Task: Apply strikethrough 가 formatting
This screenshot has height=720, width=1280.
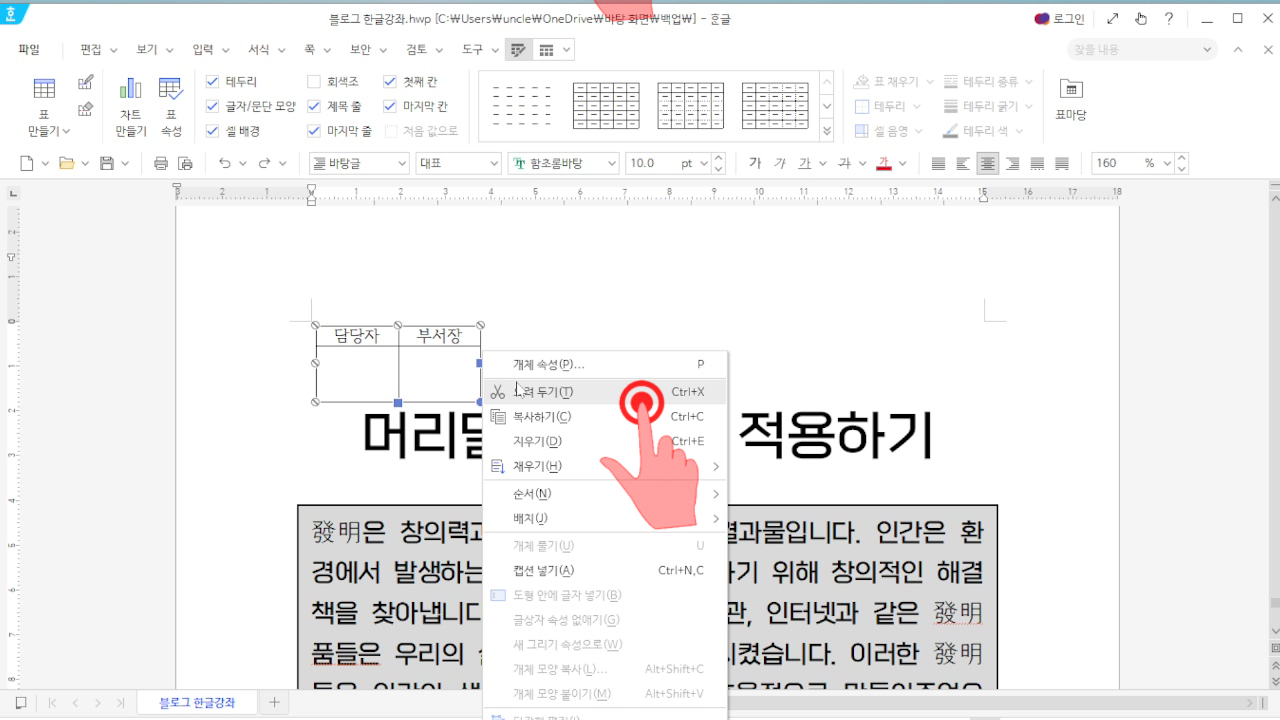Action: pyautogui.click(x=844, y=163)
